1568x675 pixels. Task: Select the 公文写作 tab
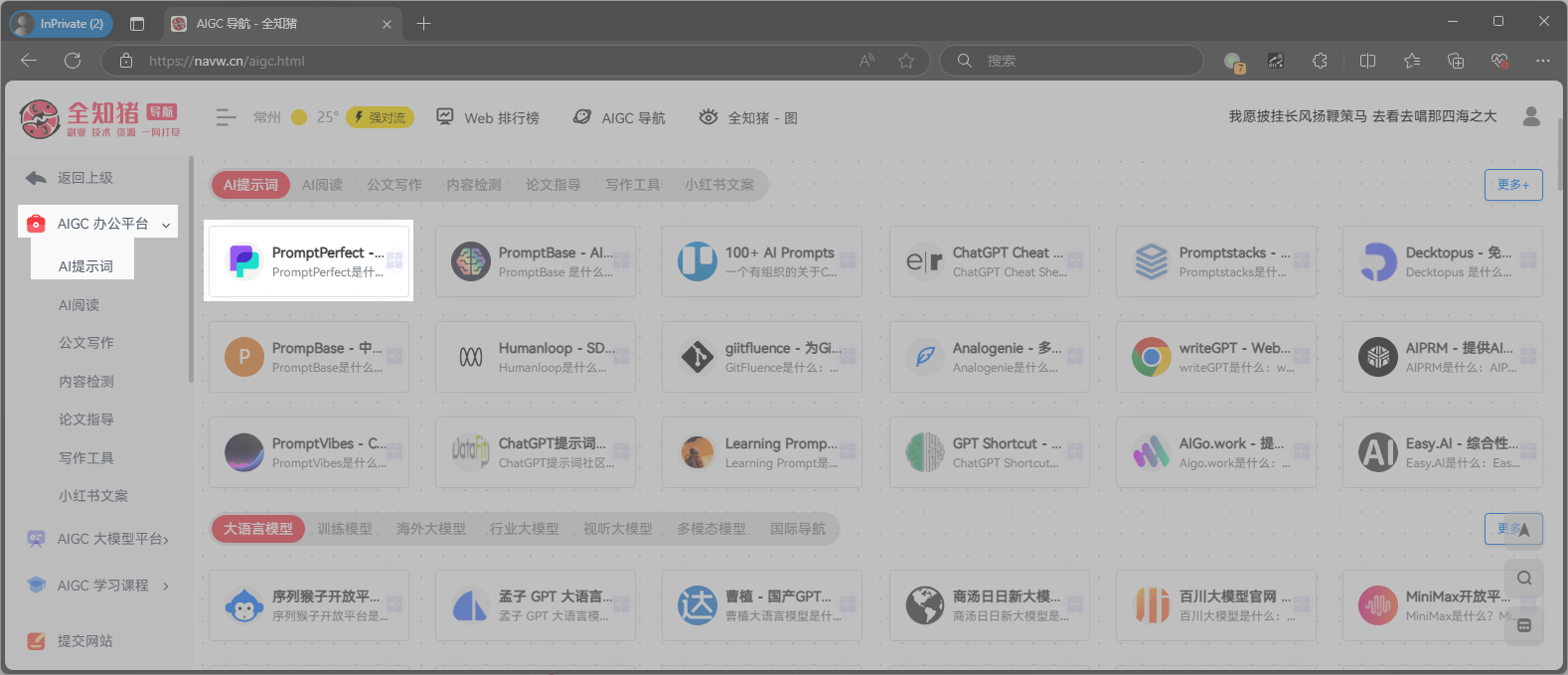(394, 185)
